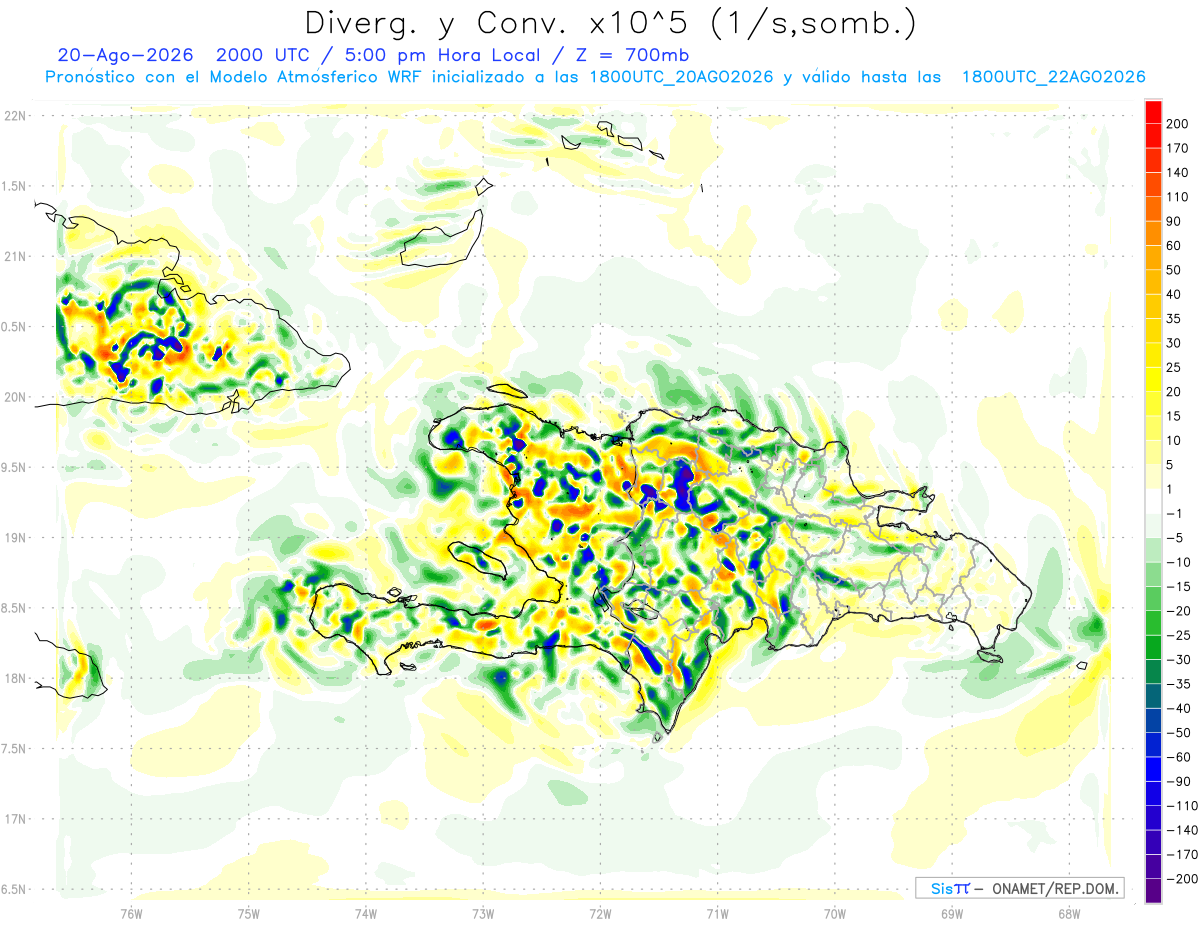Click the dark purple colorbar segment below -200
This screenshot has width=1200, height=927.
click(x=1153, y=890)
